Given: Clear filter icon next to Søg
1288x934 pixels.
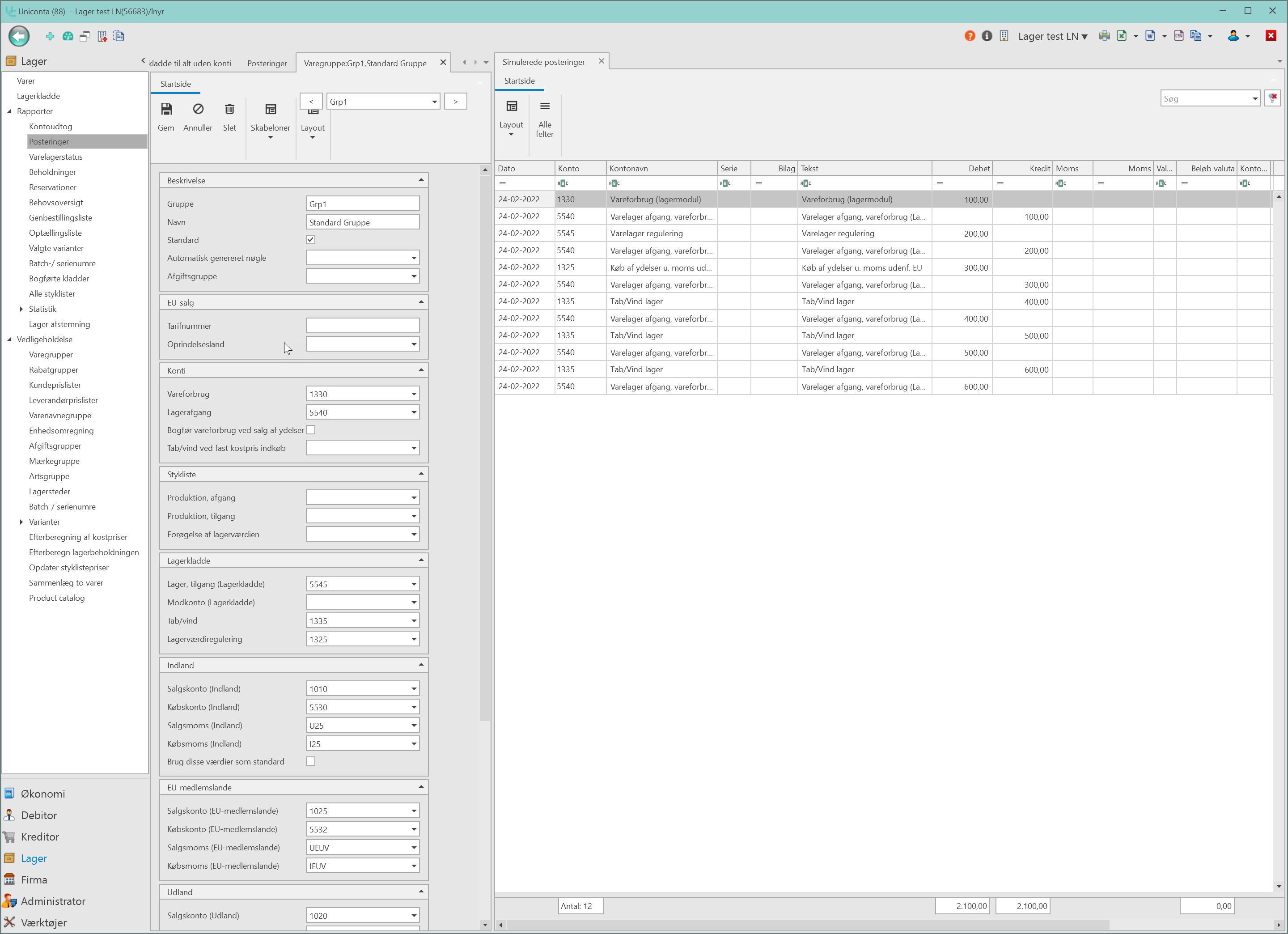Looking at the screenshot, I should [1273, 98].
